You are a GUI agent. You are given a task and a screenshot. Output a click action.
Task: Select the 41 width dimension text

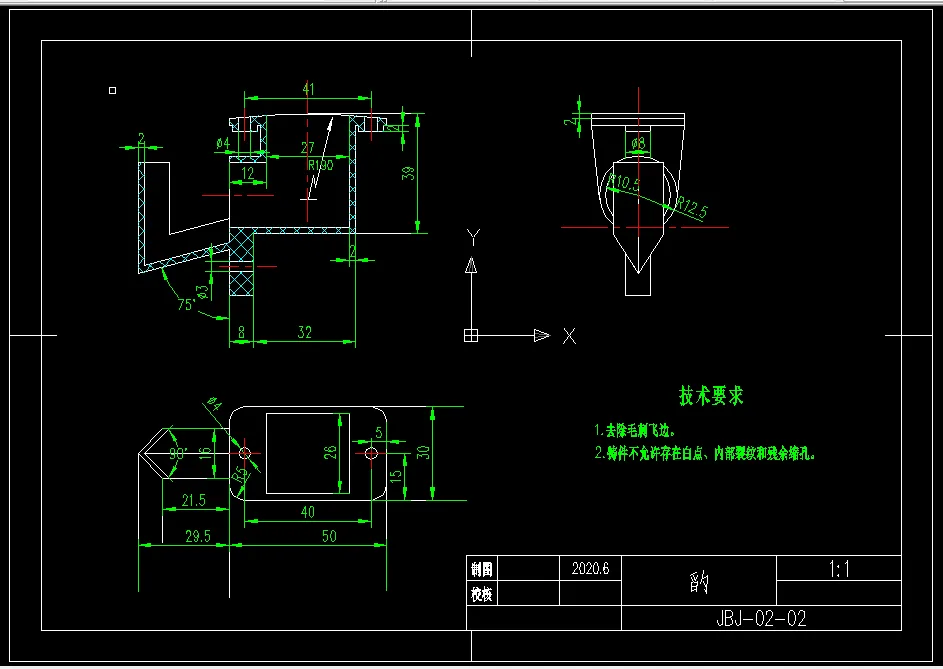[308, 90]
